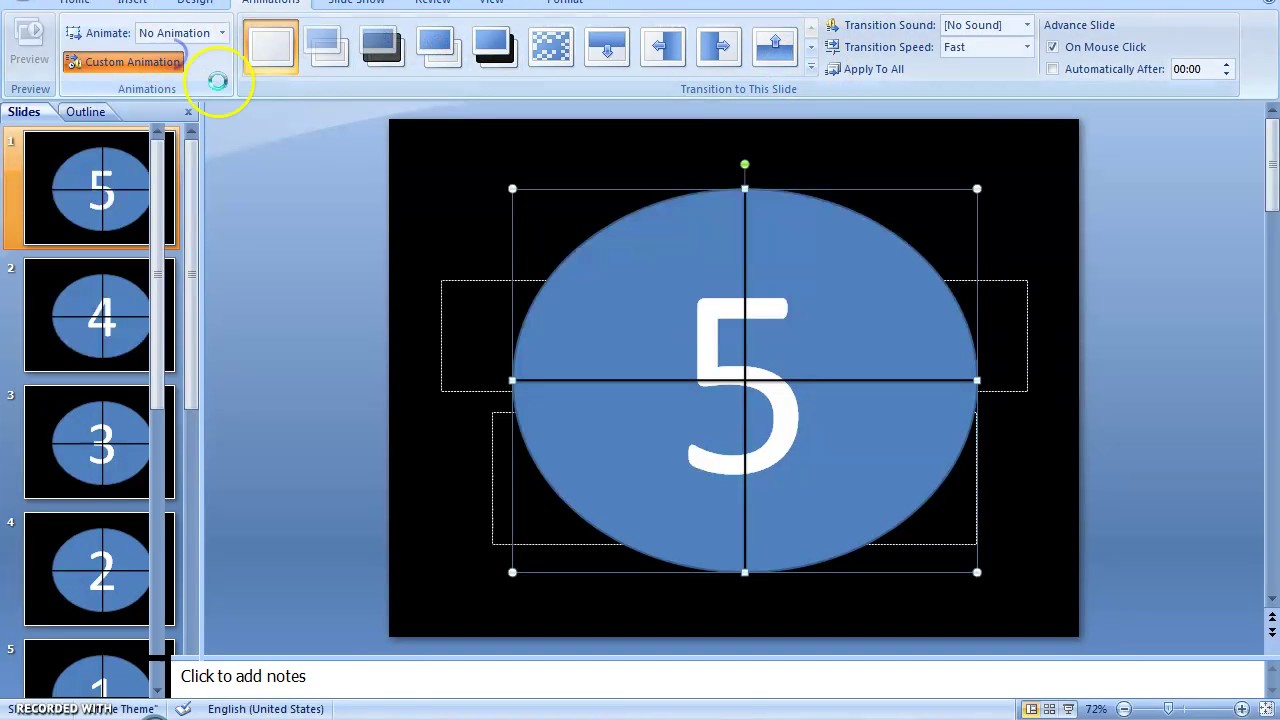The image size is (1280, 720).
Task: Click Apply To All transitions
Action: pyautogui.click(x=865, y=69)
